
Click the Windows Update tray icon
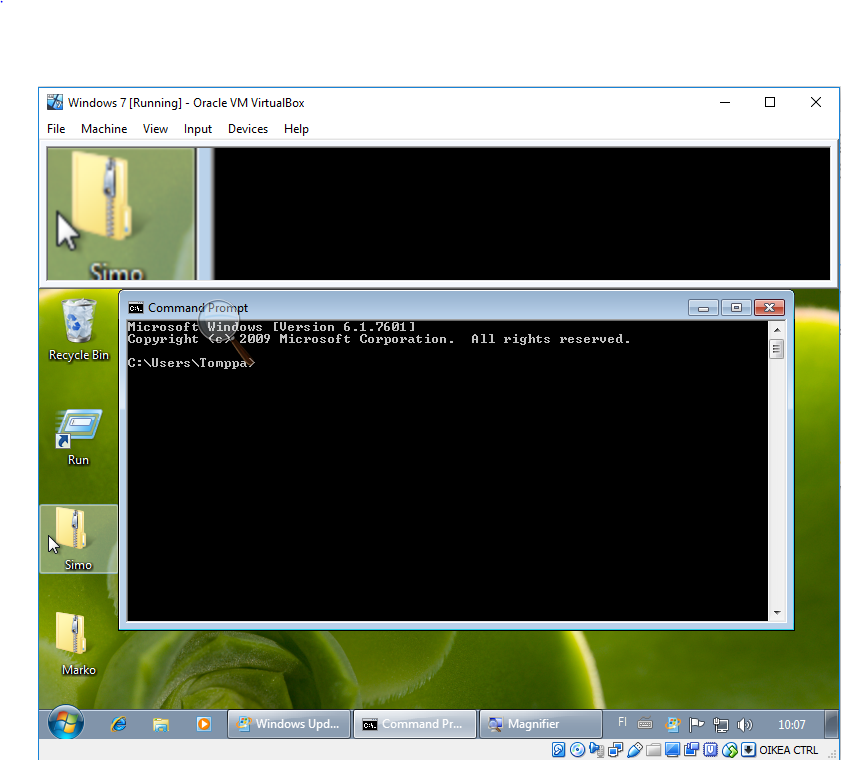672,725
